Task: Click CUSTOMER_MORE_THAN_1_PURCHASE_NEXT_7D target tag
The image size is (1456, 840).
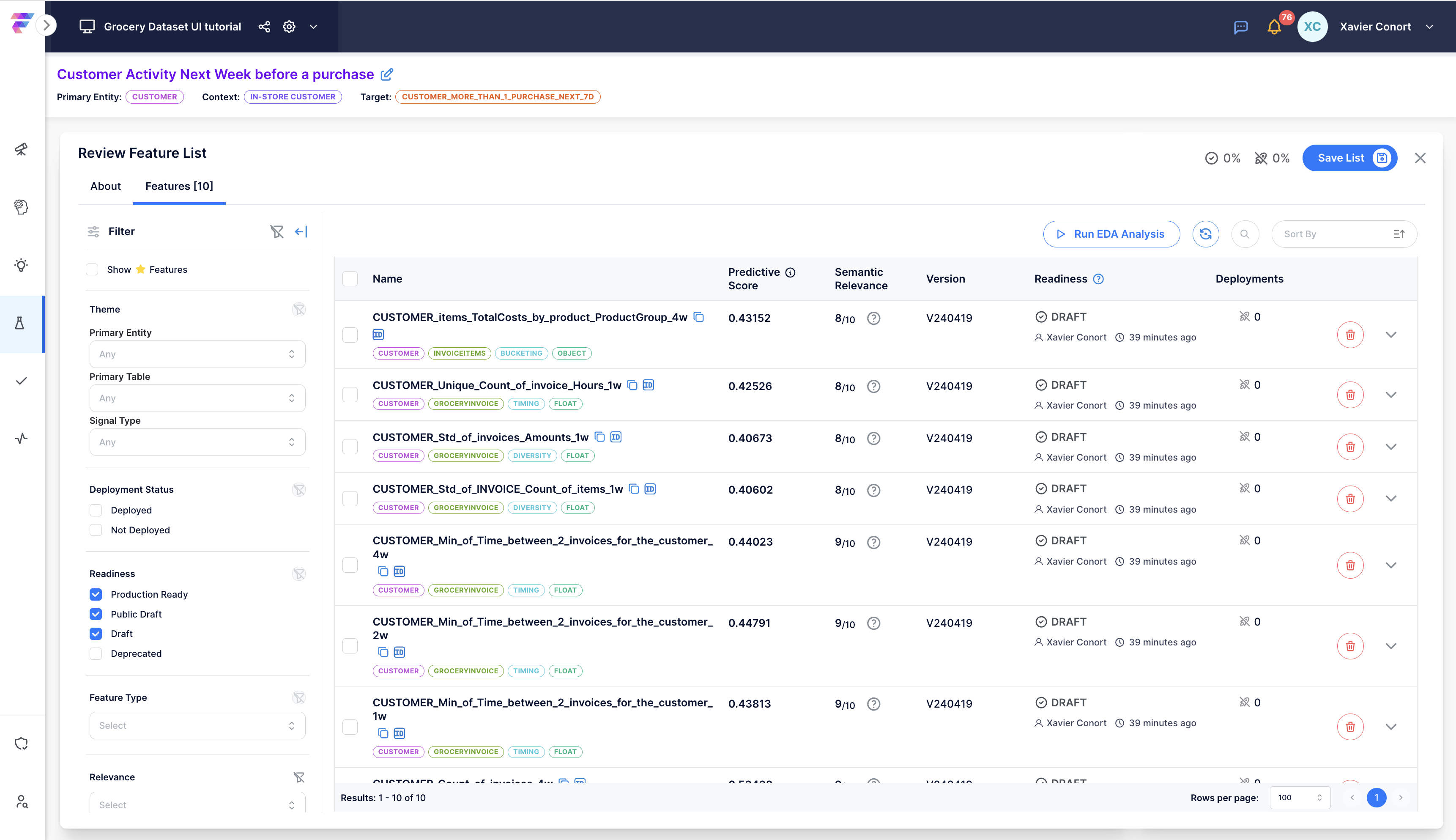Action: click(498, 97)
